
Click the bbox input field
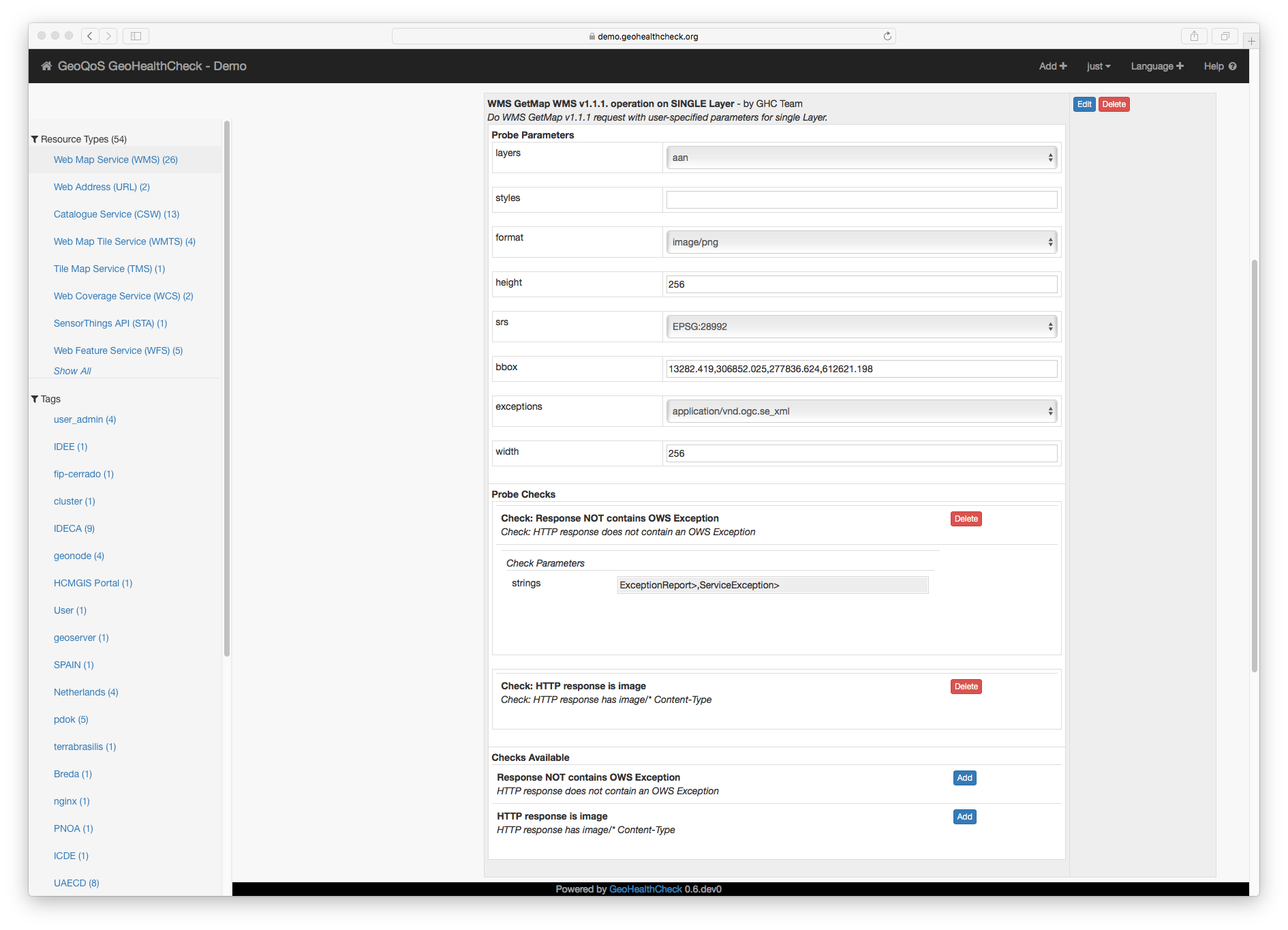pos(861,369)
